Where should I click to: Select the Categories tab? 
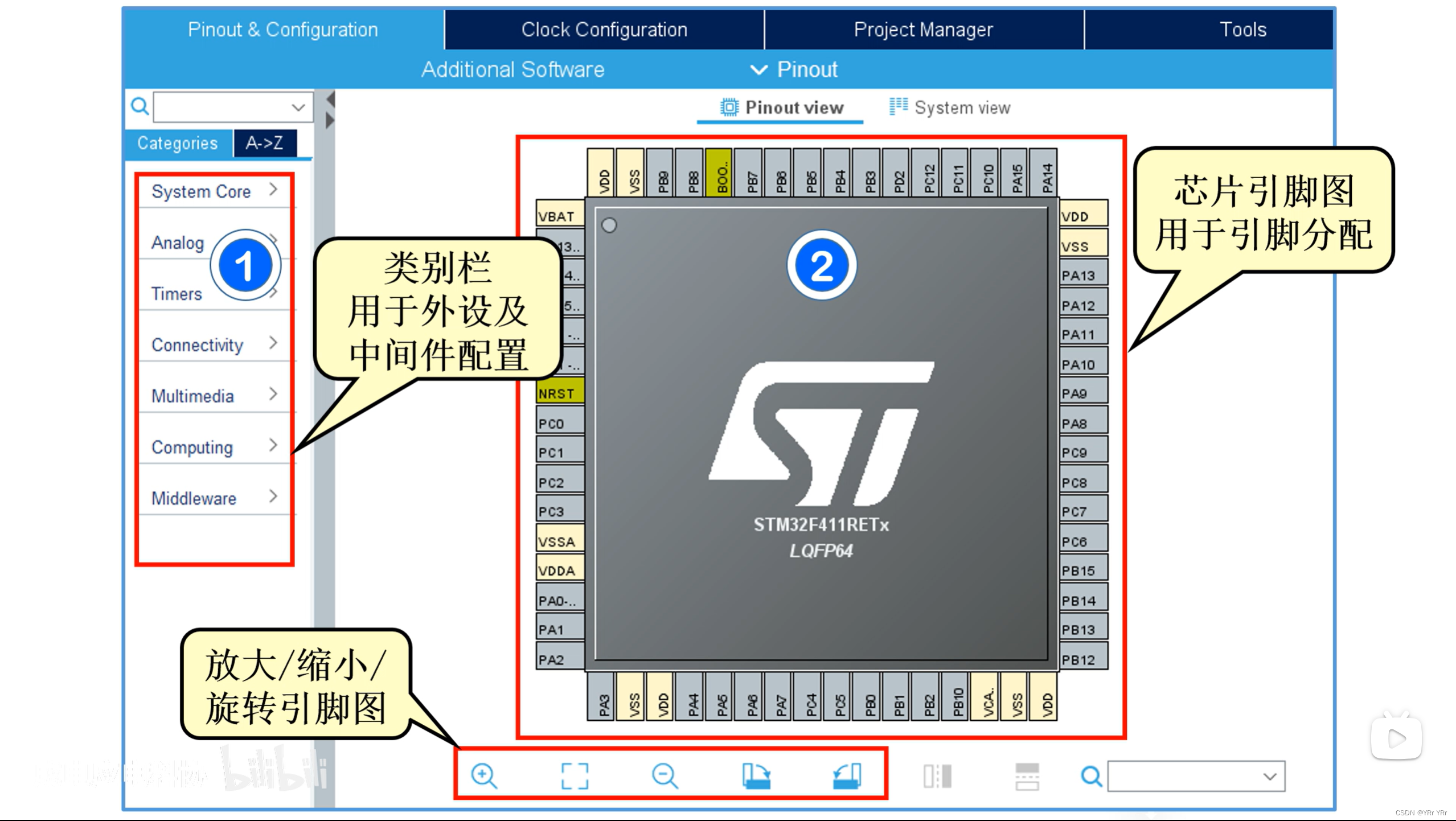178,143
